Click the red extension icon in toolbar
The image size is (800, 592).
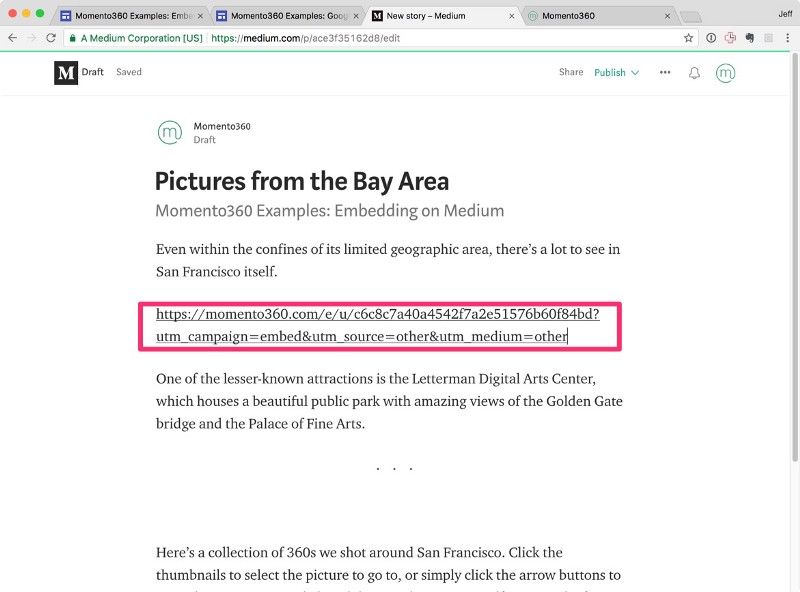[730, 38]
